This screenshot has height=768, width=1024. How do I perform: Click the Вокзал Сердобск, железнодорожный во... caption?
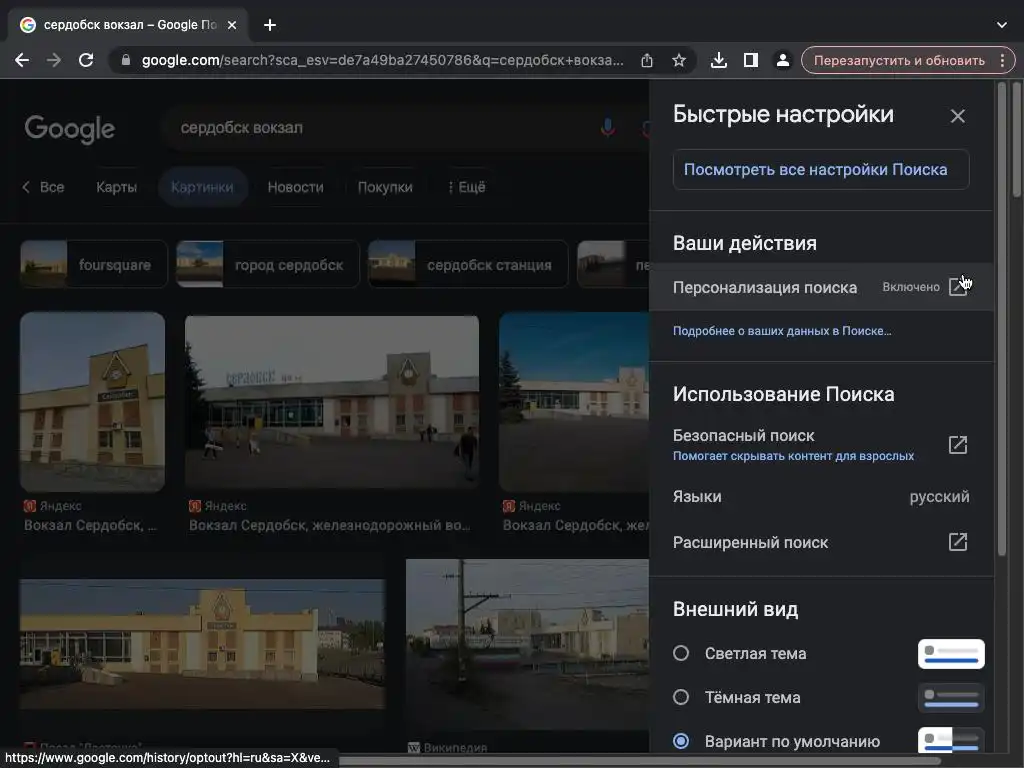pyautogui.click(x=329, y=525)
